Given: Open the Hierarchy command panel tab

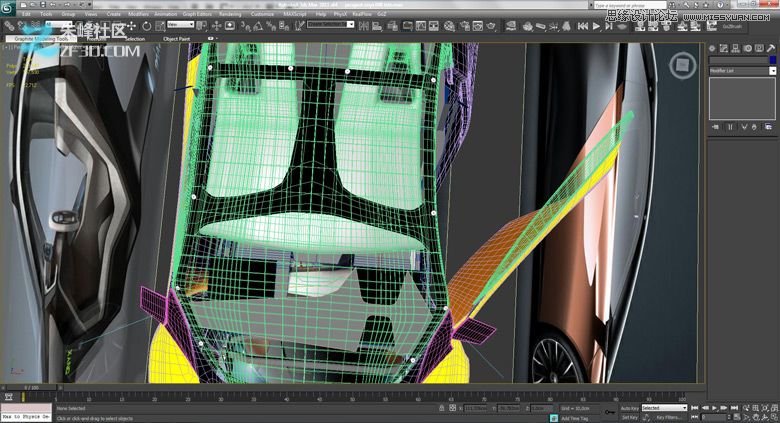Looking at the screenshot, I should [735, 48].
